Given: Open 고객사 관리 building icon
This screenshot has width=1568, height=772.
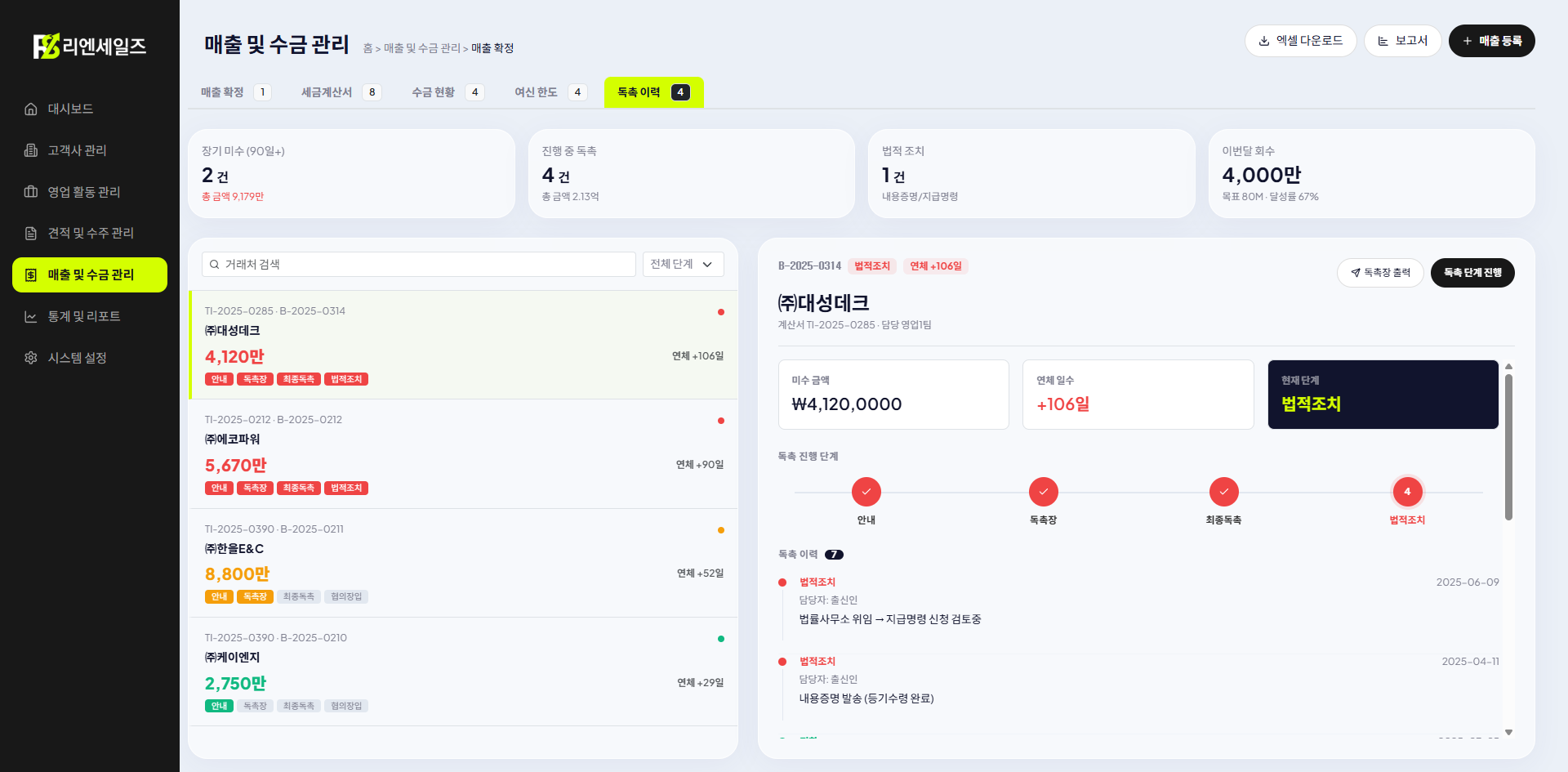Looking at the screenshot, I should 31,150.
